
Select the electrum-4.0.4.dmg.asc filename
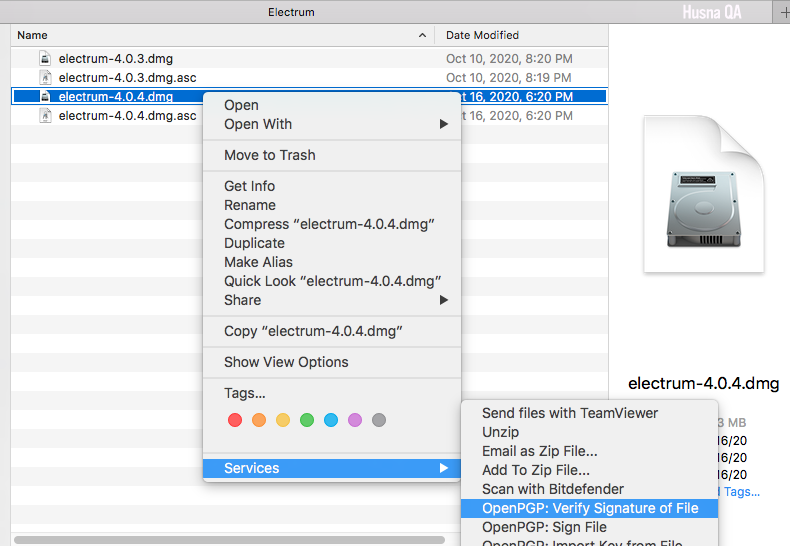click(x=127, y=115)
